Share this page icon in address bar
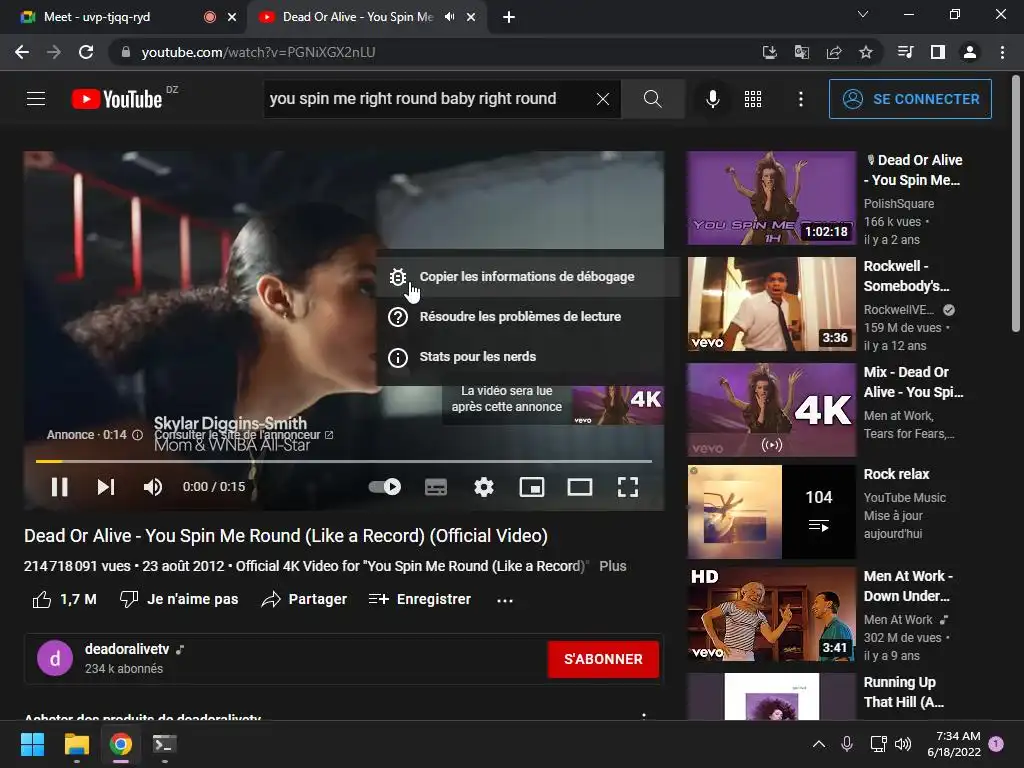Image resolution: width=1024 pixels, height=768 pixels. click(834, 52)
